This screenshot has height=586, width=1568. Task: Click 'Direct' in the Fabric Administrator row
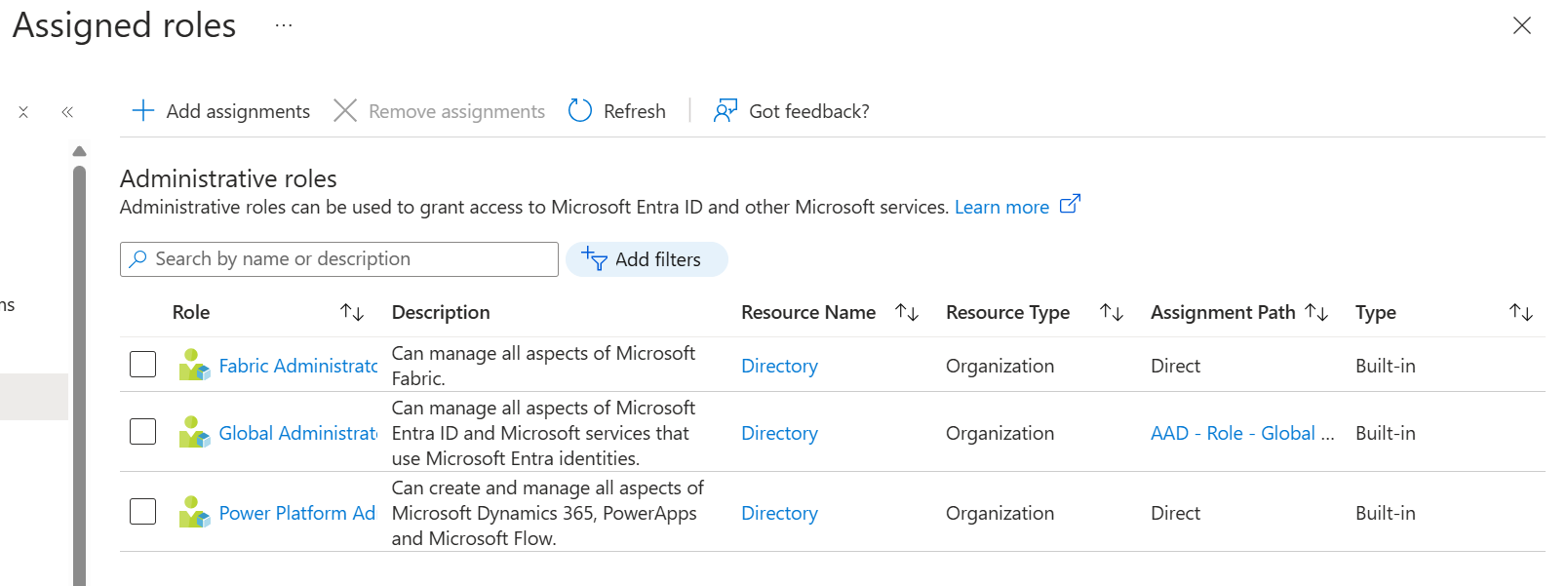pos(1175,366)
